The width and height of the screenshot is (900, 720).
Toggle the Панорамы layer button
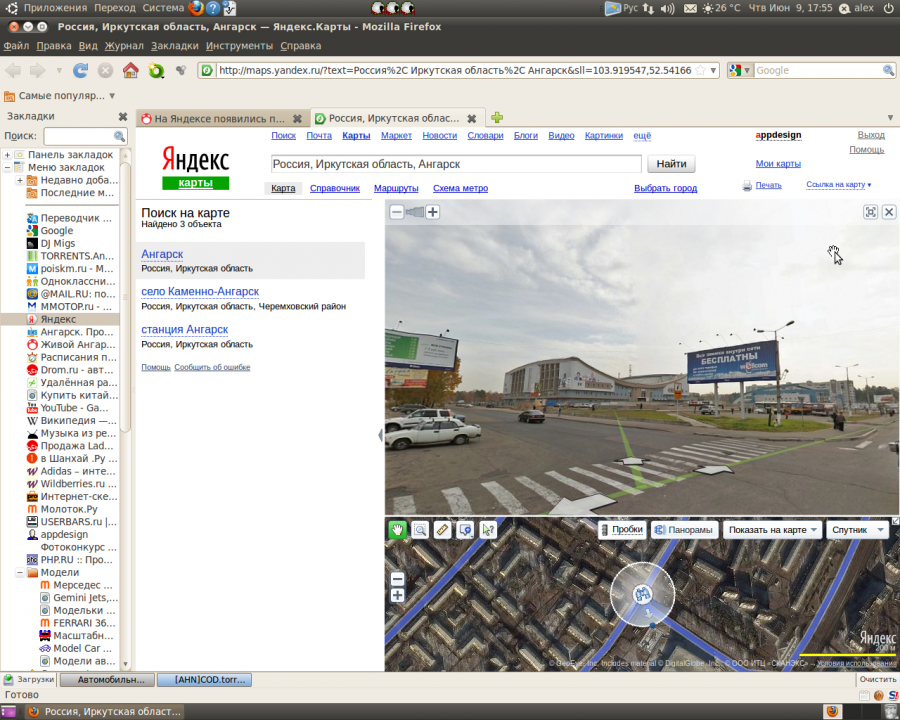click(x=684, y=530)
